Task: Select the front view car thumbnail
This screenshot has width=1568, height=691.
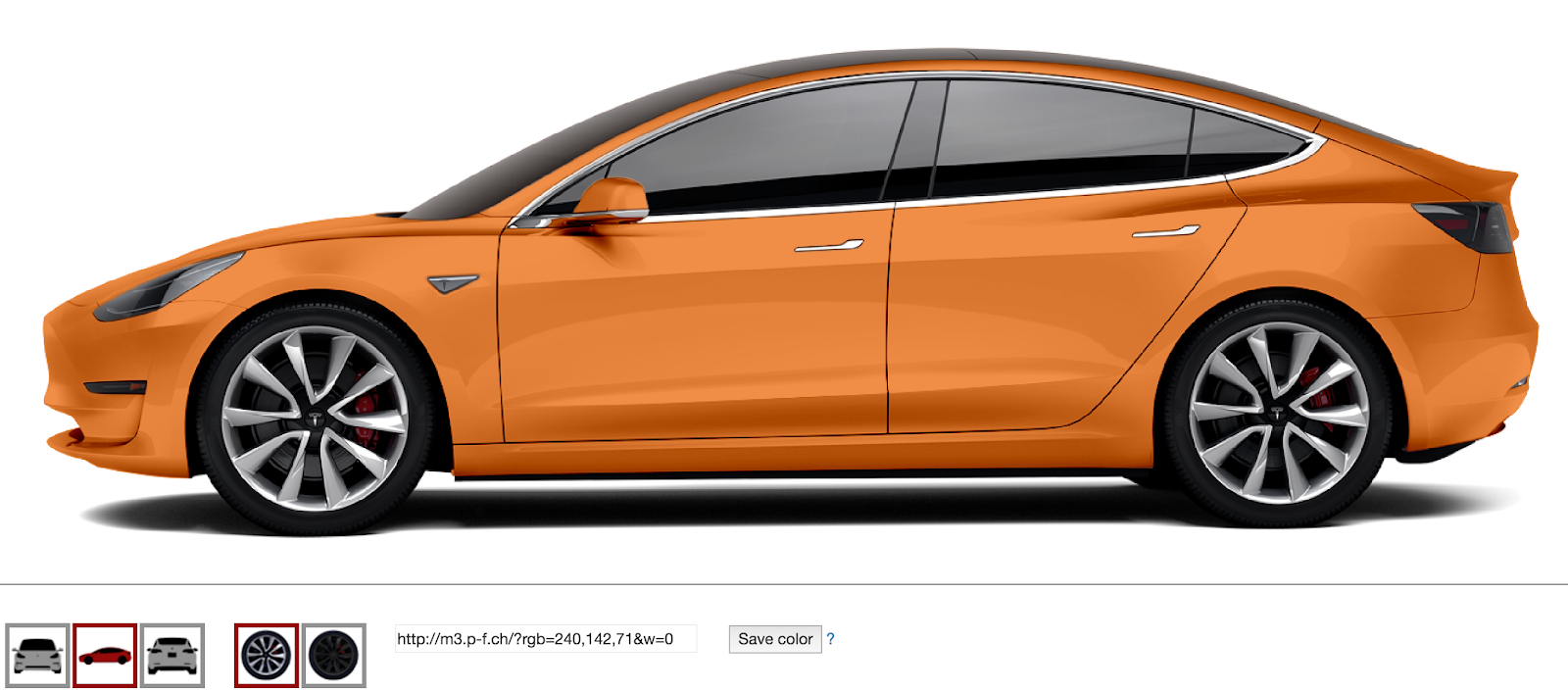Action: click(x=37, y=655)
